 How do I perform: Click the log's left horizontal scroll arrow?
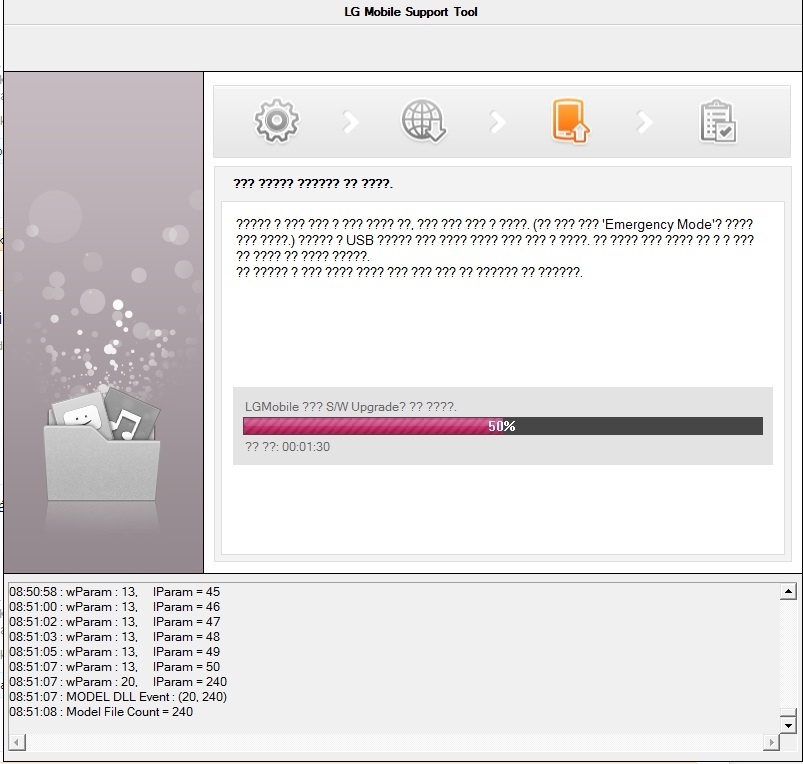click(14, 743)
